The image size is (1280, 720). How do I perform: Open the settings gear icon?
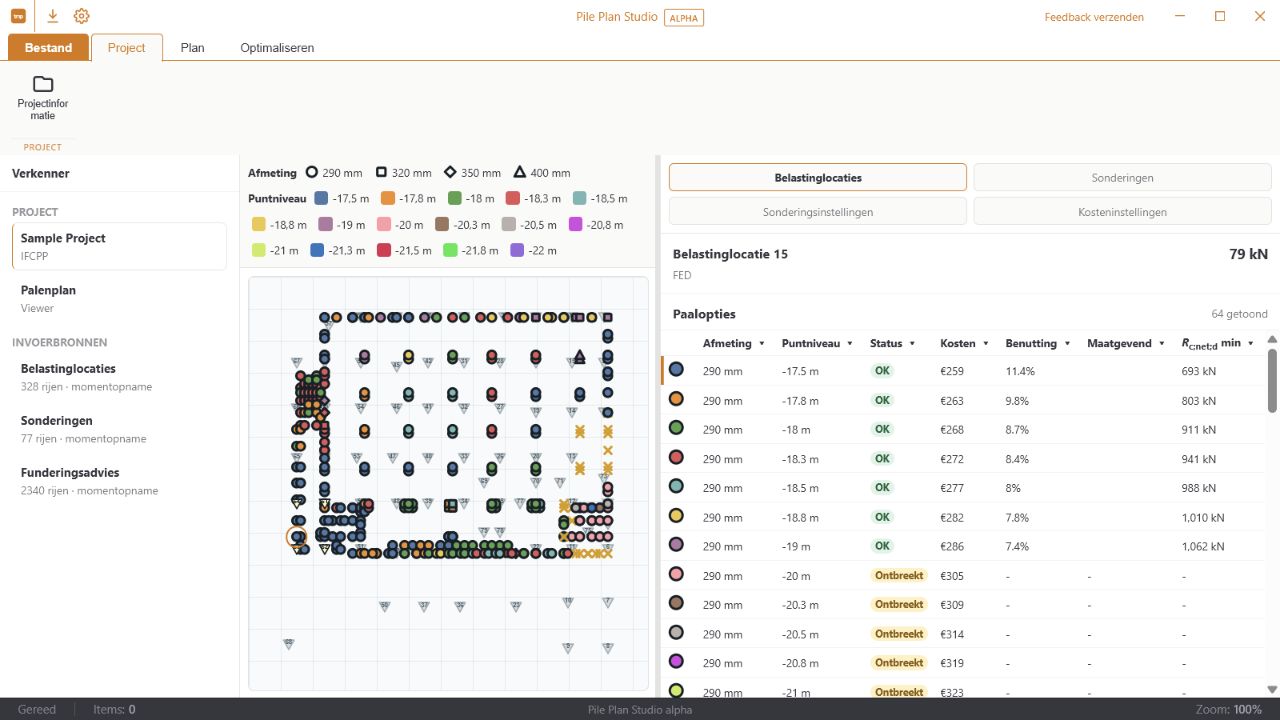[82, 16]
